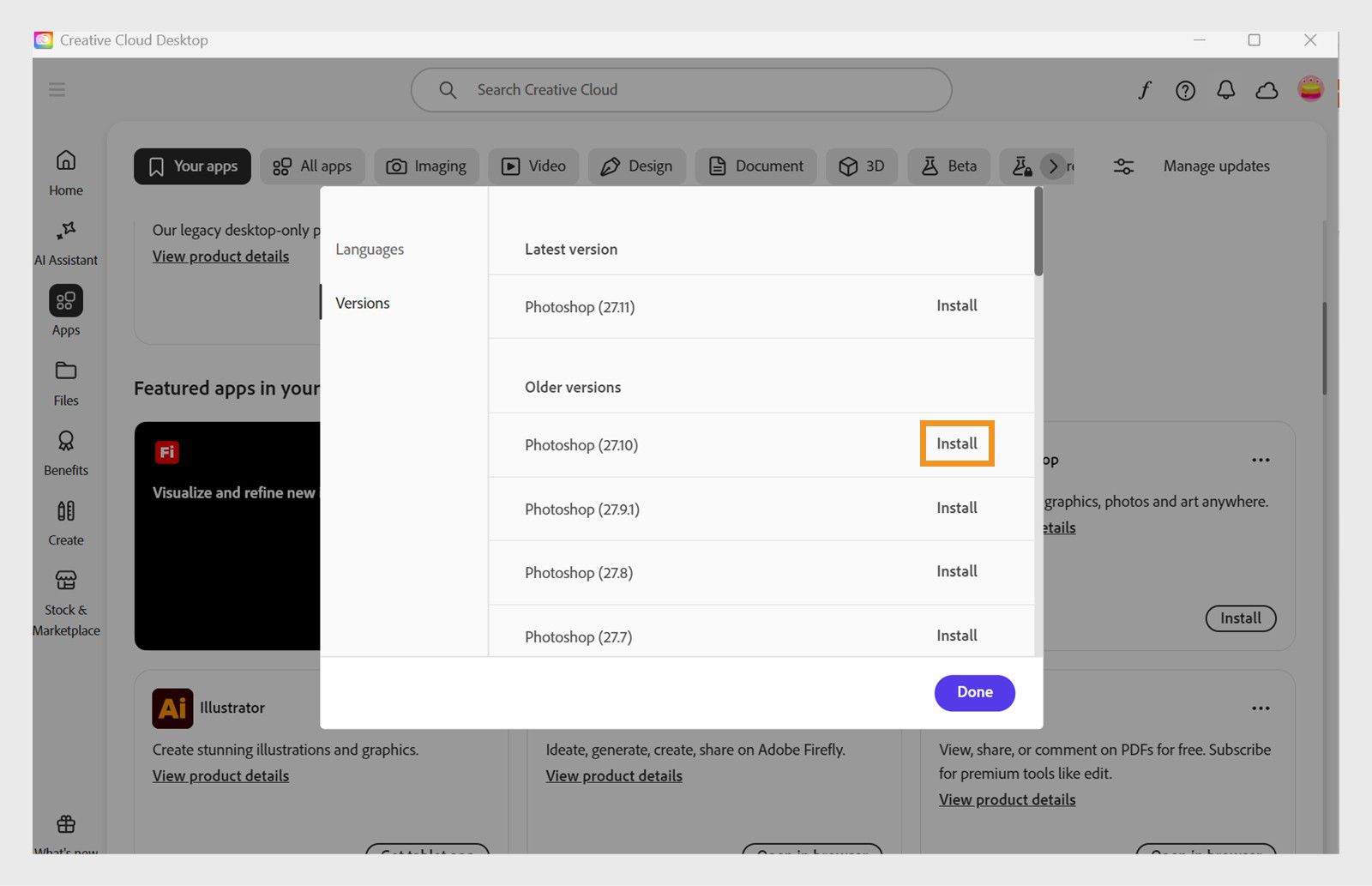Open Benefits in sidebar
Screen dimensions: 1372x886
66,454
